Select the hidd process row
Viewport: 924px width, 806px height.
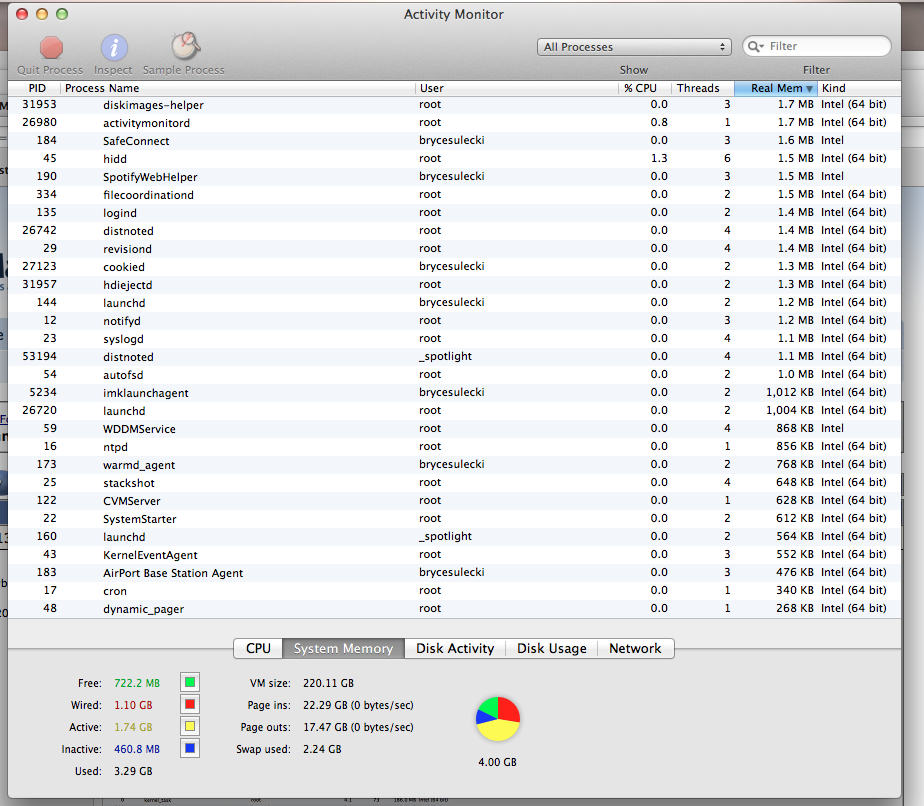454,158
